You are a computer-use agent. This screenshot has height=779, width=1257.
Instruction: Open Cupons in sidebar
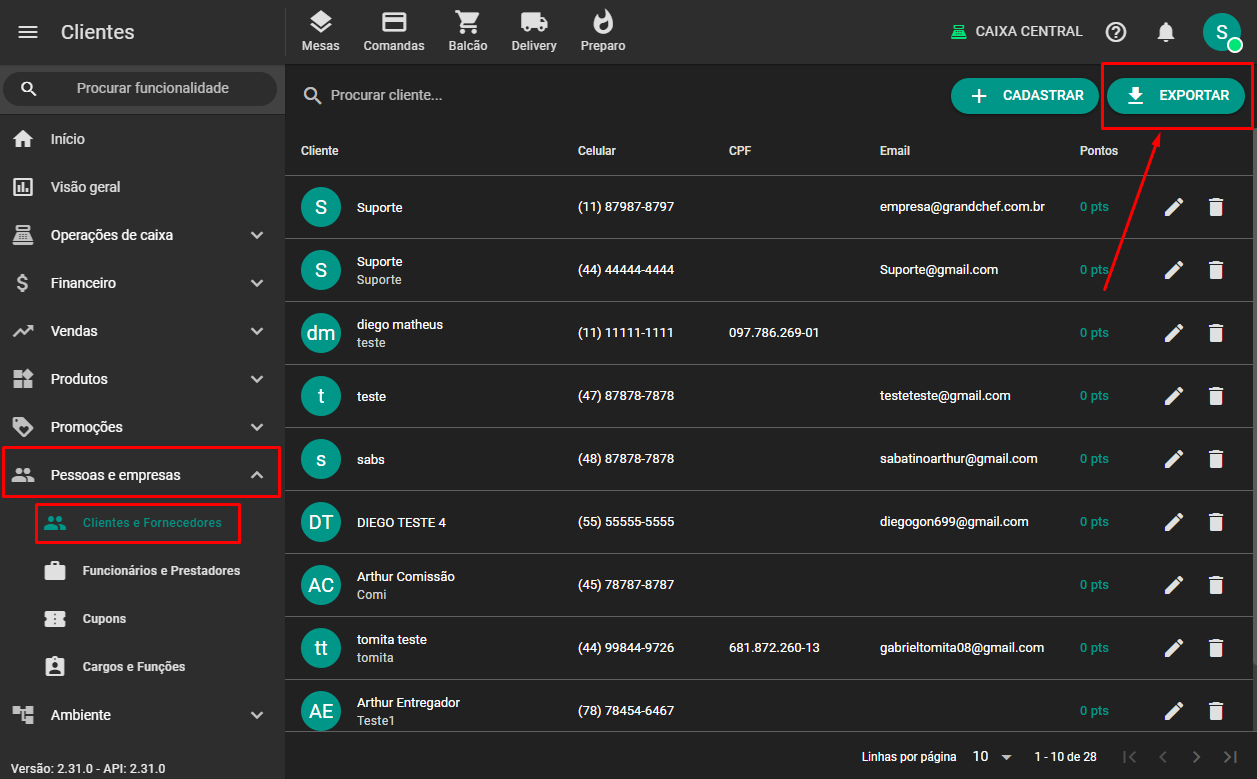tap(104, 619)
